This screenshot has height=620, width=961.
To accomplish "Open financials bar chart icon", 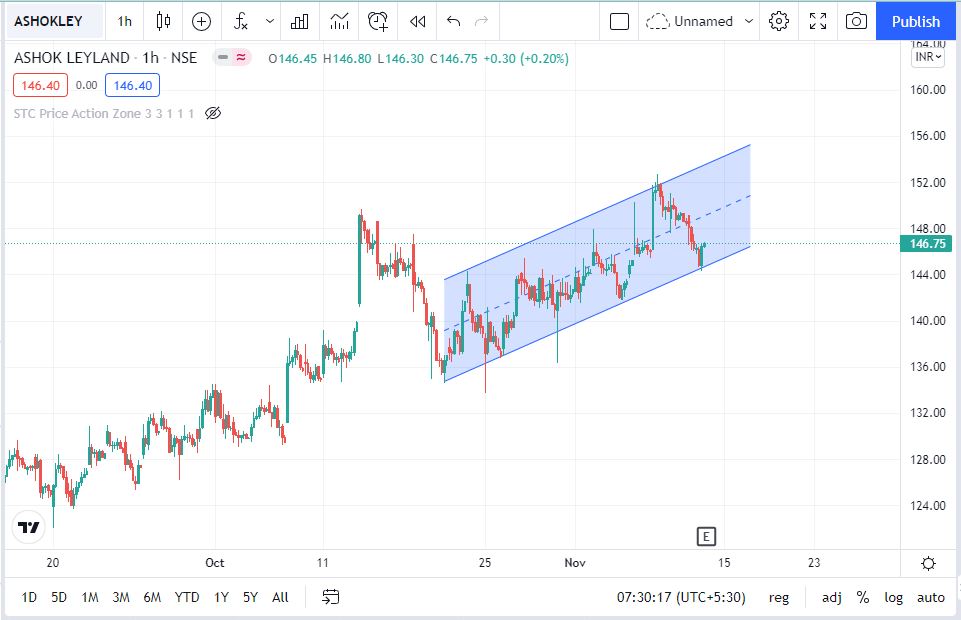I will tap(299, 21).
